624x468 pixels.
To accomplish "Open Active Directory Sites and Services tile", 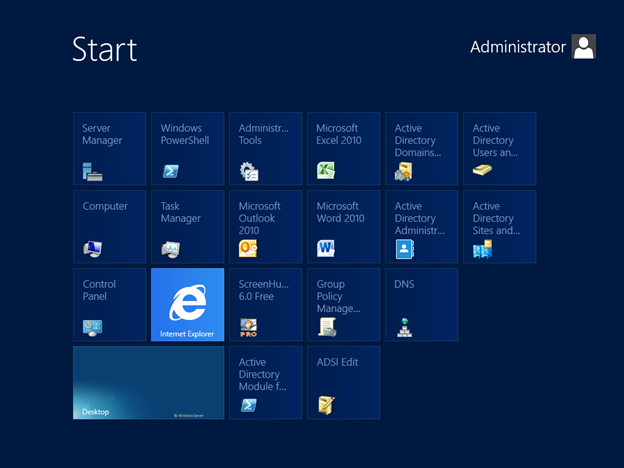I will coord(499,227).
